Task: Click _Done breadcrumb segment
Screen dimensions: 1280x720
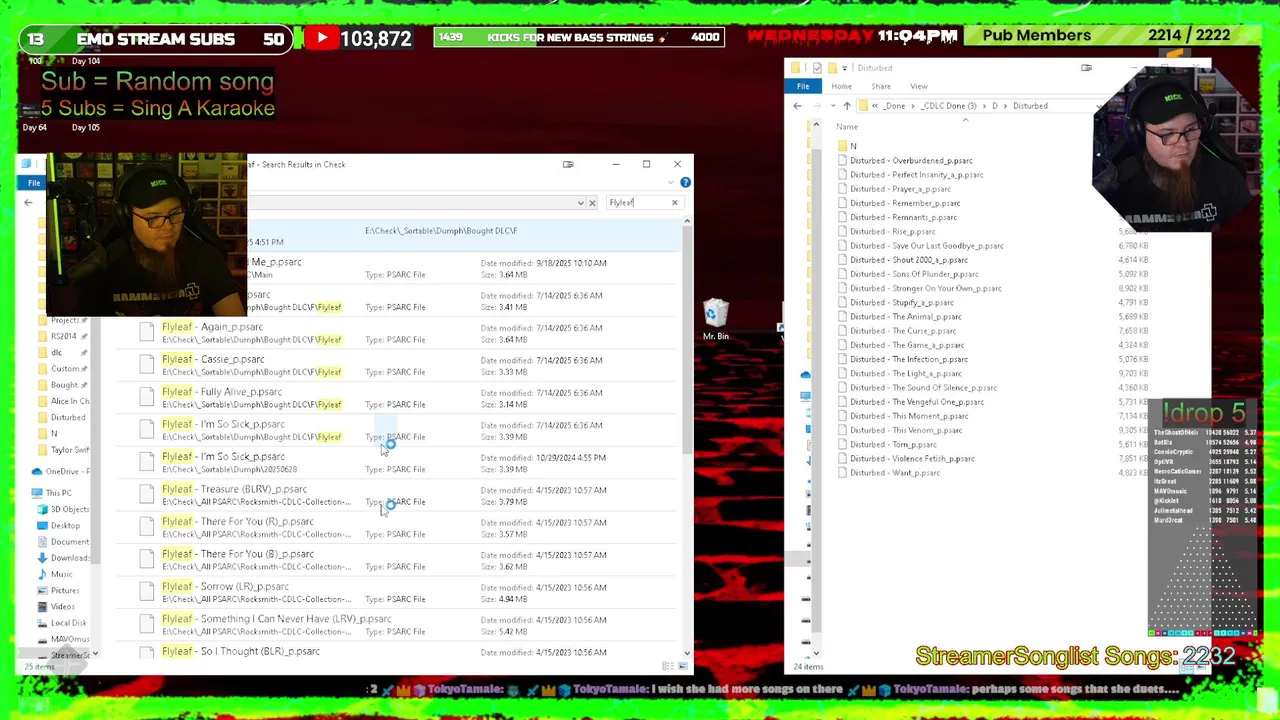Action: pyautogui.click(x=895, y=105)
